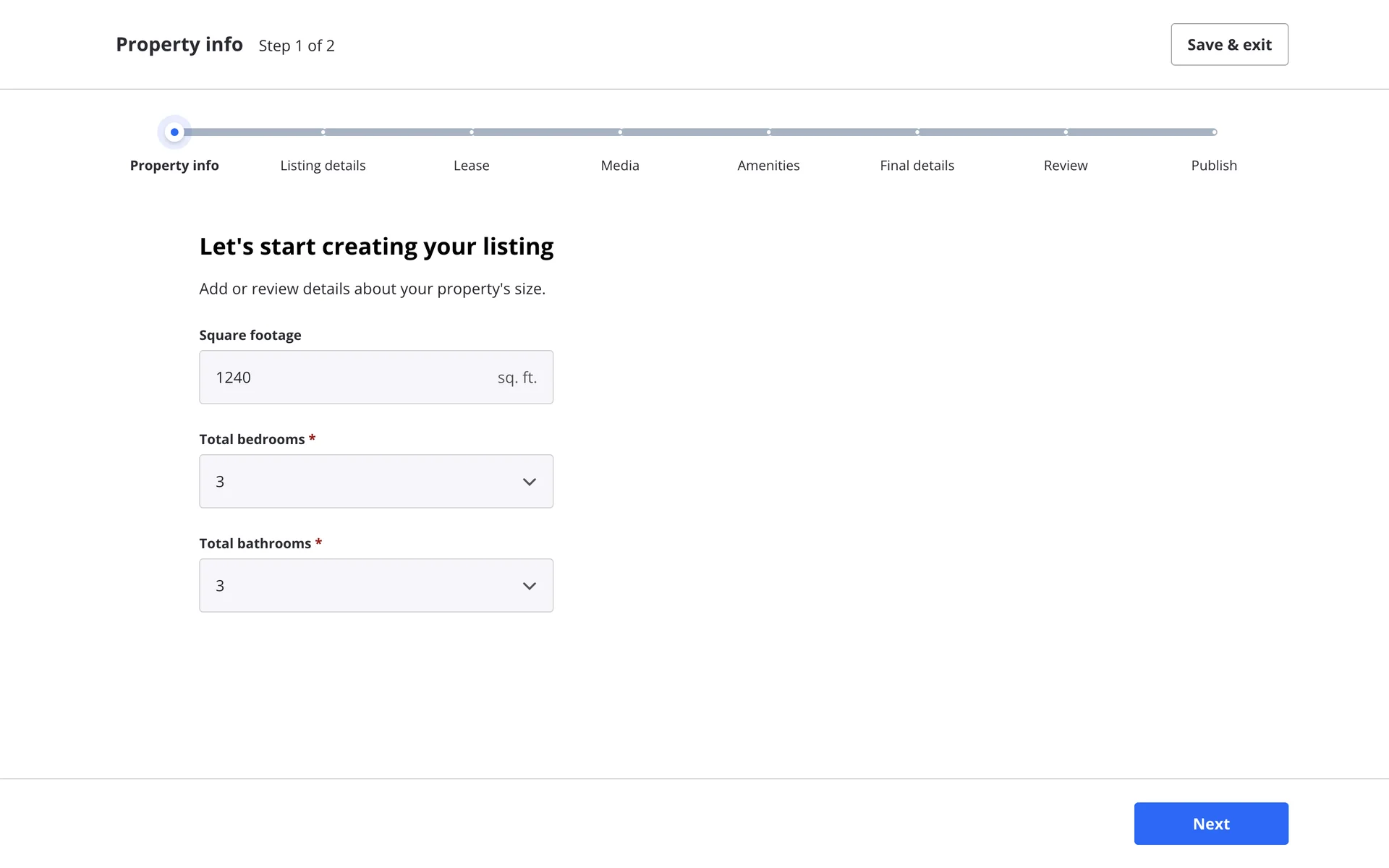Select the Property info step label

point(174,166)
